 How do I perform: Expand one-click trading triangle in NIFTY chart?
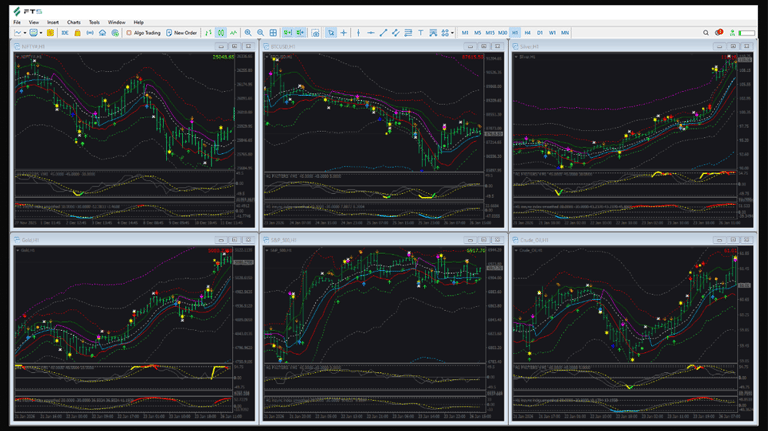coord(18,57)
